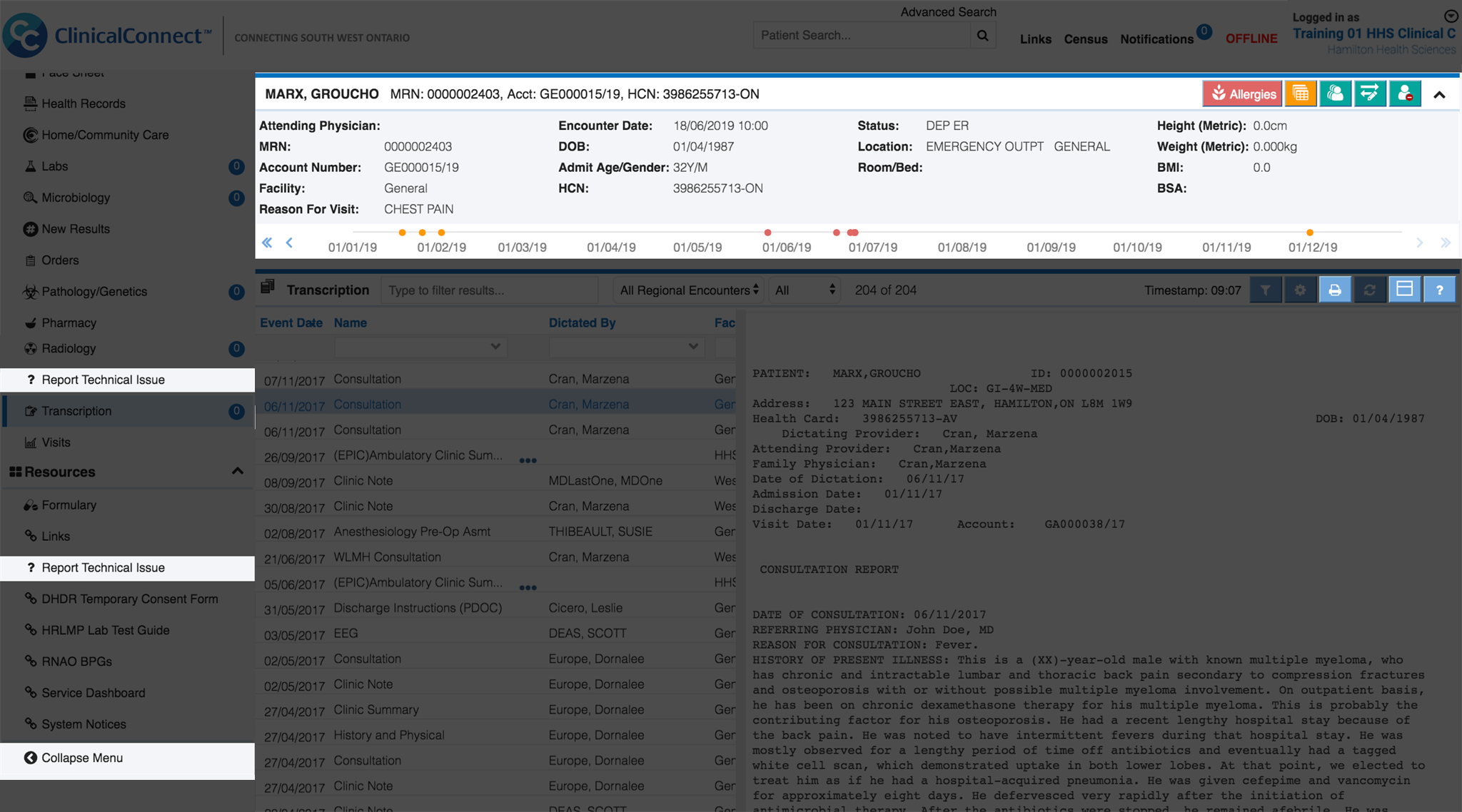
Task: Open the All filter dropdown
Action: click(805, 290)
